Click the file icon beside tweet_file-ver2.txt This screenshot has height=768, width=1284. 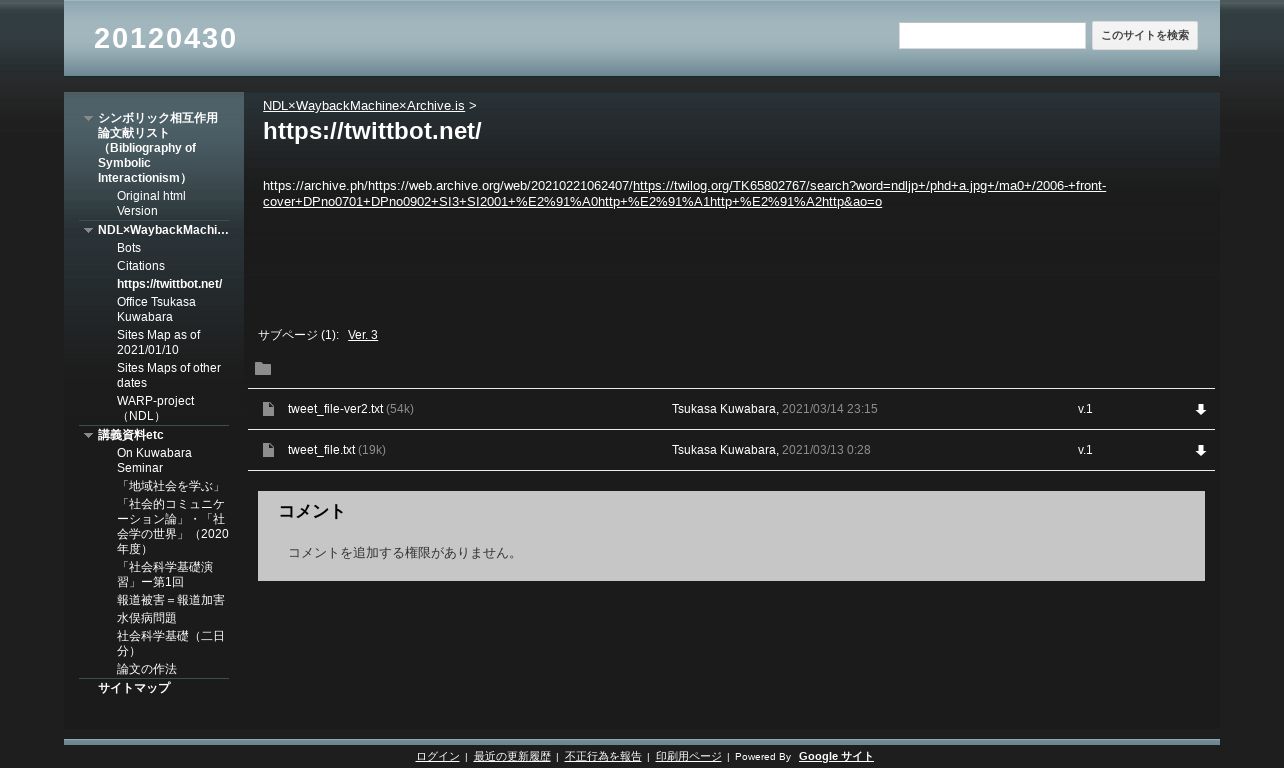268,409
